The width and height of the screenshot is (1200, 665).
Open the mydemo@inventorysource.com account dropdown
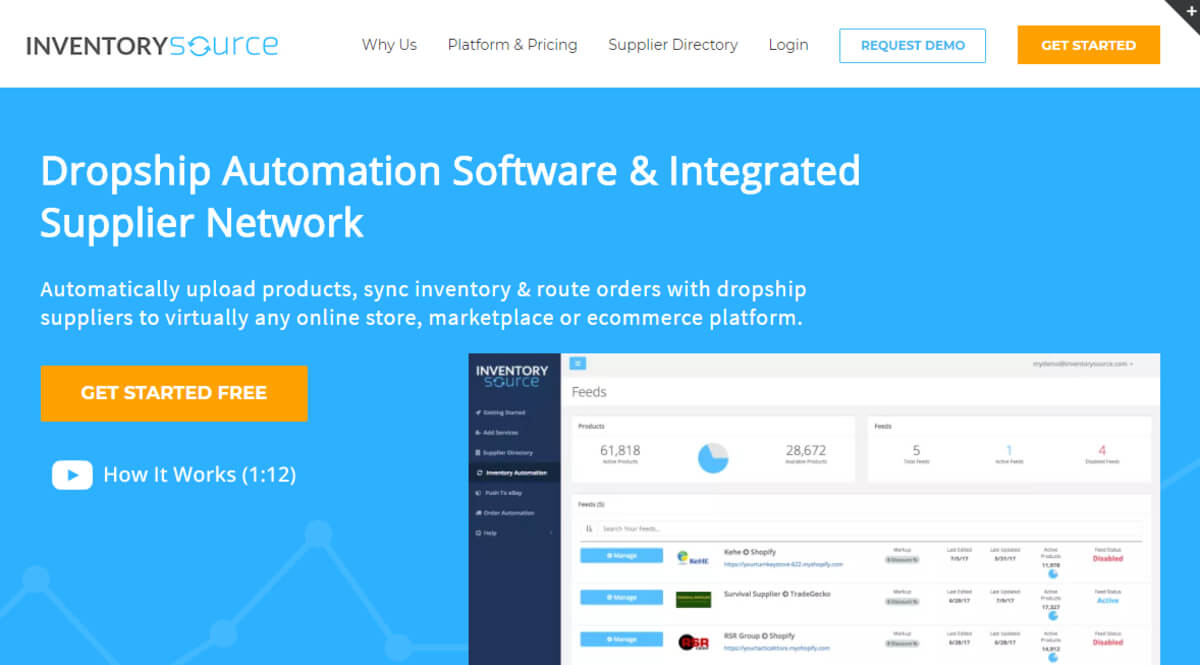tap(1083, 364)
